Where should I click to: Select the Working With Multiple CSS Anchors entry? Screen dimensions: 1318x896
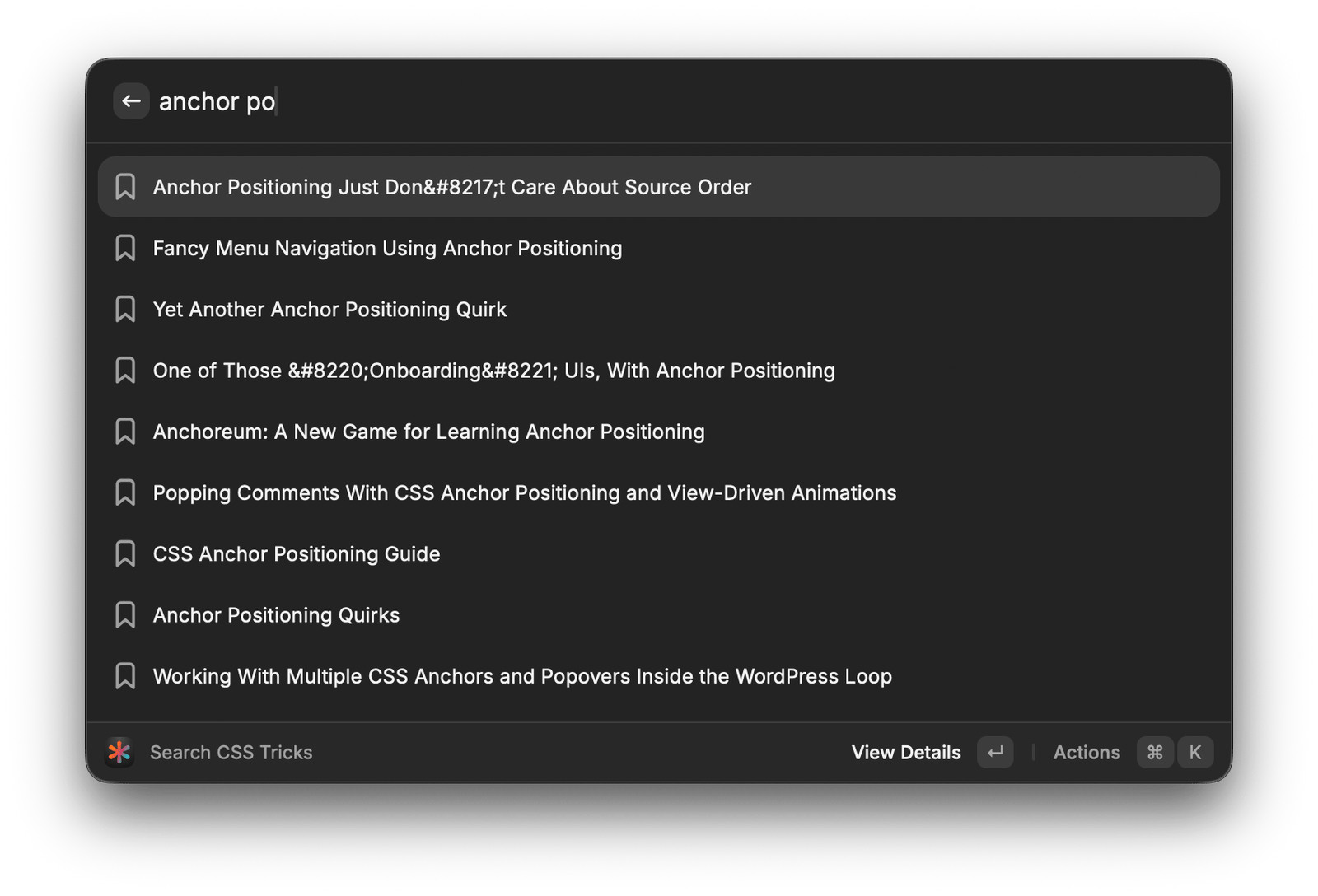pyautogui.click(x=521, y=676)
